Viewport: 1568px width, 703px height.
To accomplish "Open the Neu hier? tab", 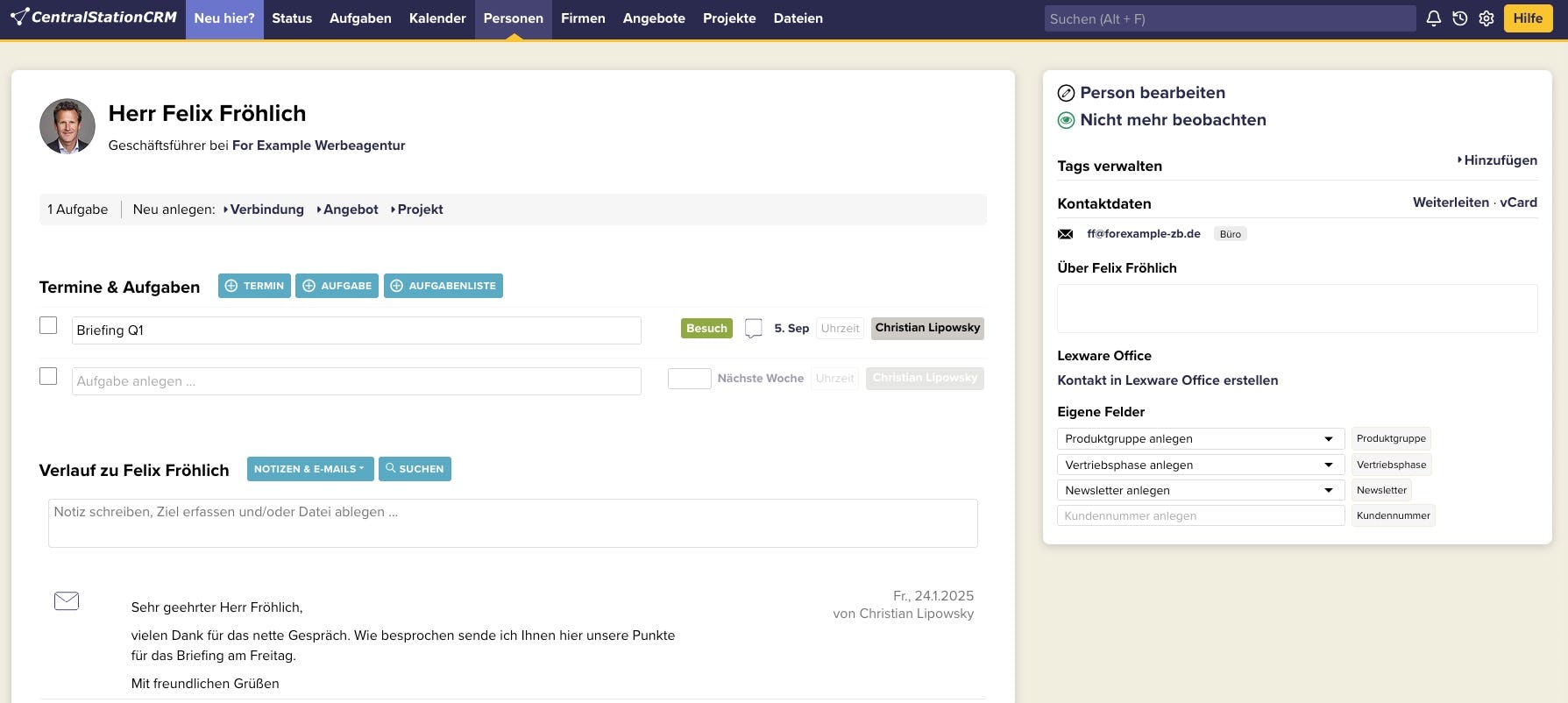I will [224, 18].
